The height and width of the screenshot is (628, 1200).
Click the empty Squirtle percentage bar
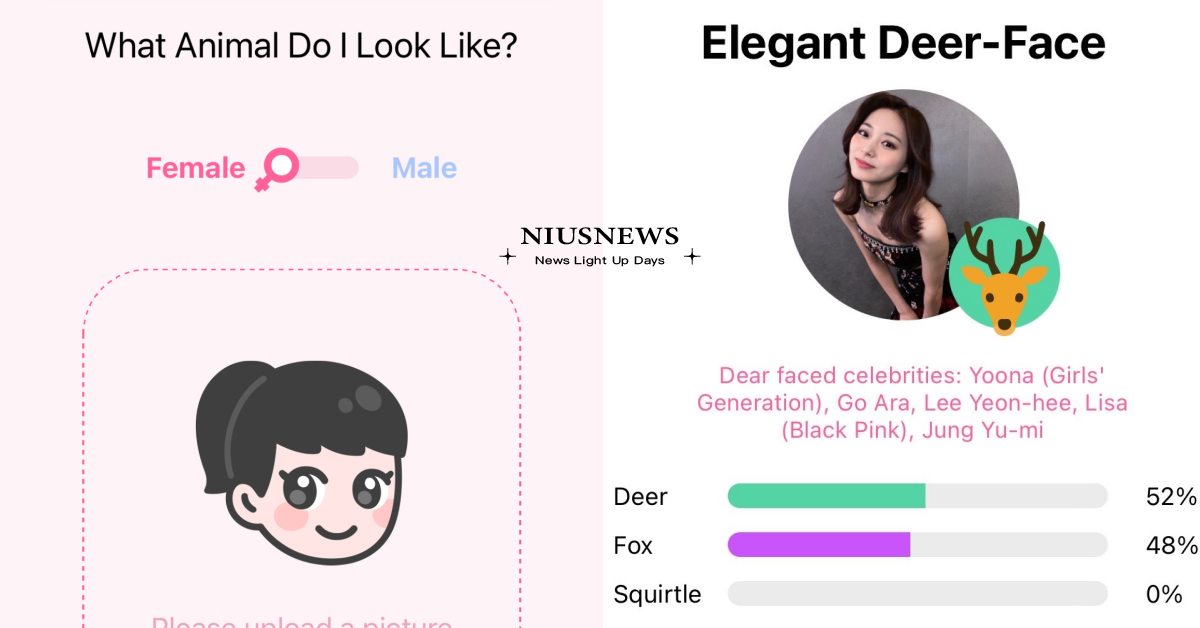click(x=917, y=594)
